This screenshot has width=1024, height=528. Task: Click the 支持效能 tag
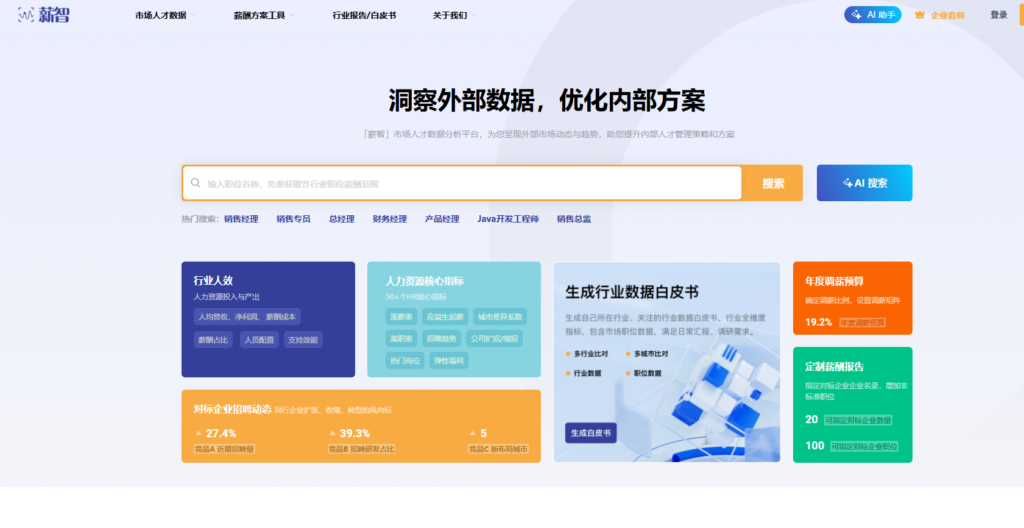pyautogui.click(x=303, y=340)
